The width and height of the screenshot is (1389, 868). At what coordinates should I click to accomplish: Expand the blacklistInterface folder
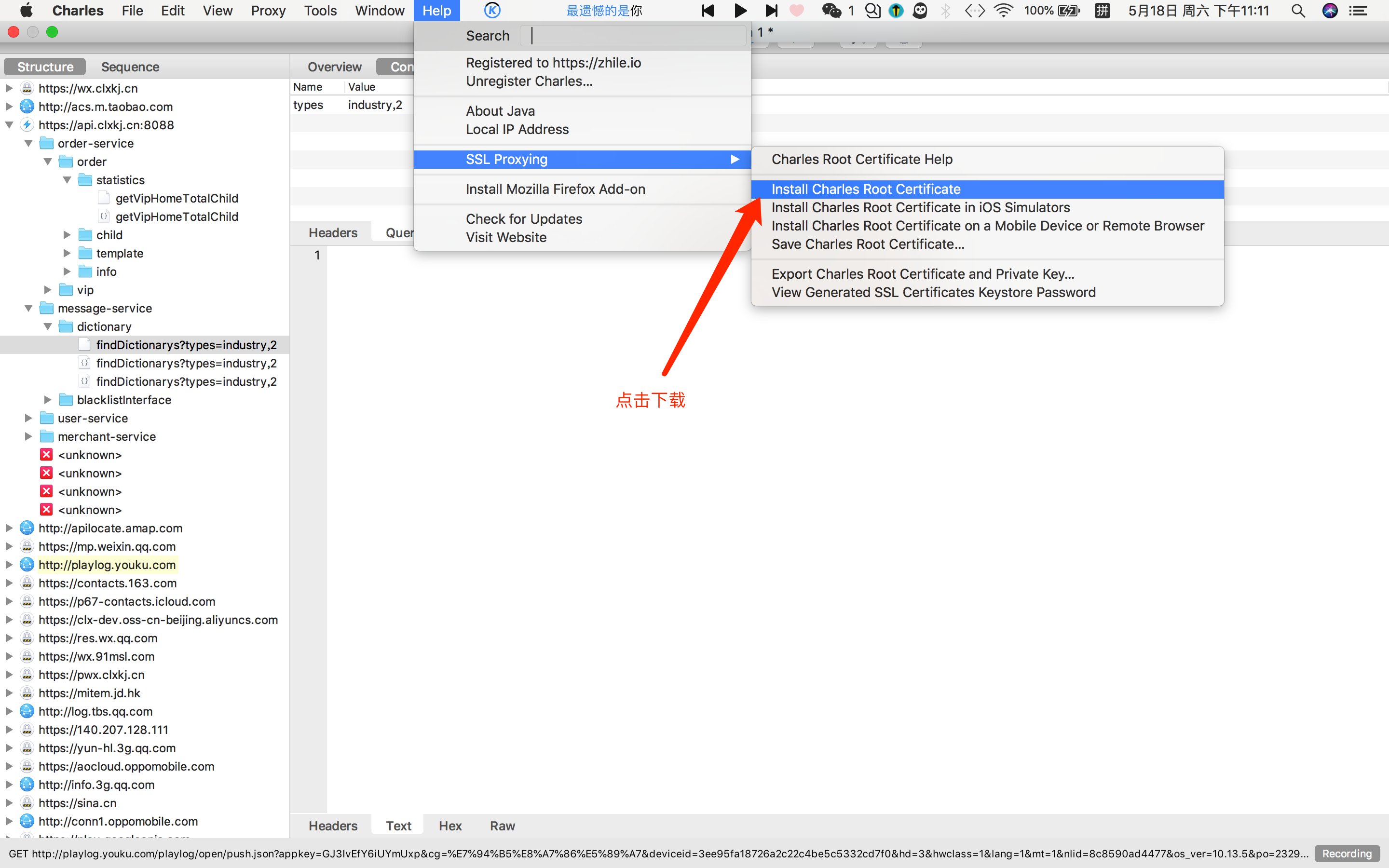point(48,400)
